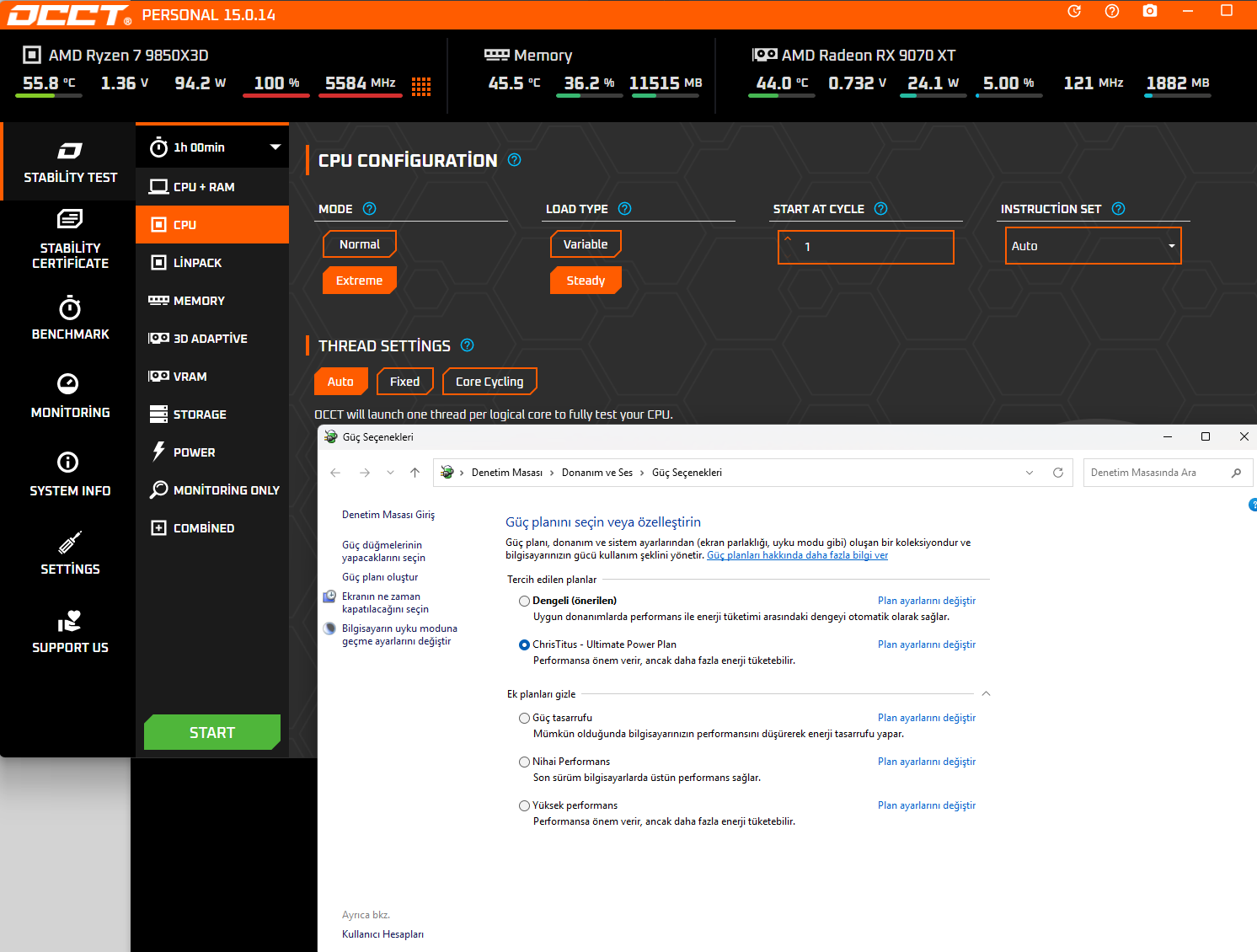Image resolution: width=1257 pixels, height=952 pixels.
Task: Click the search magnifier in Denetim Masası
Action: [1236, 473]
